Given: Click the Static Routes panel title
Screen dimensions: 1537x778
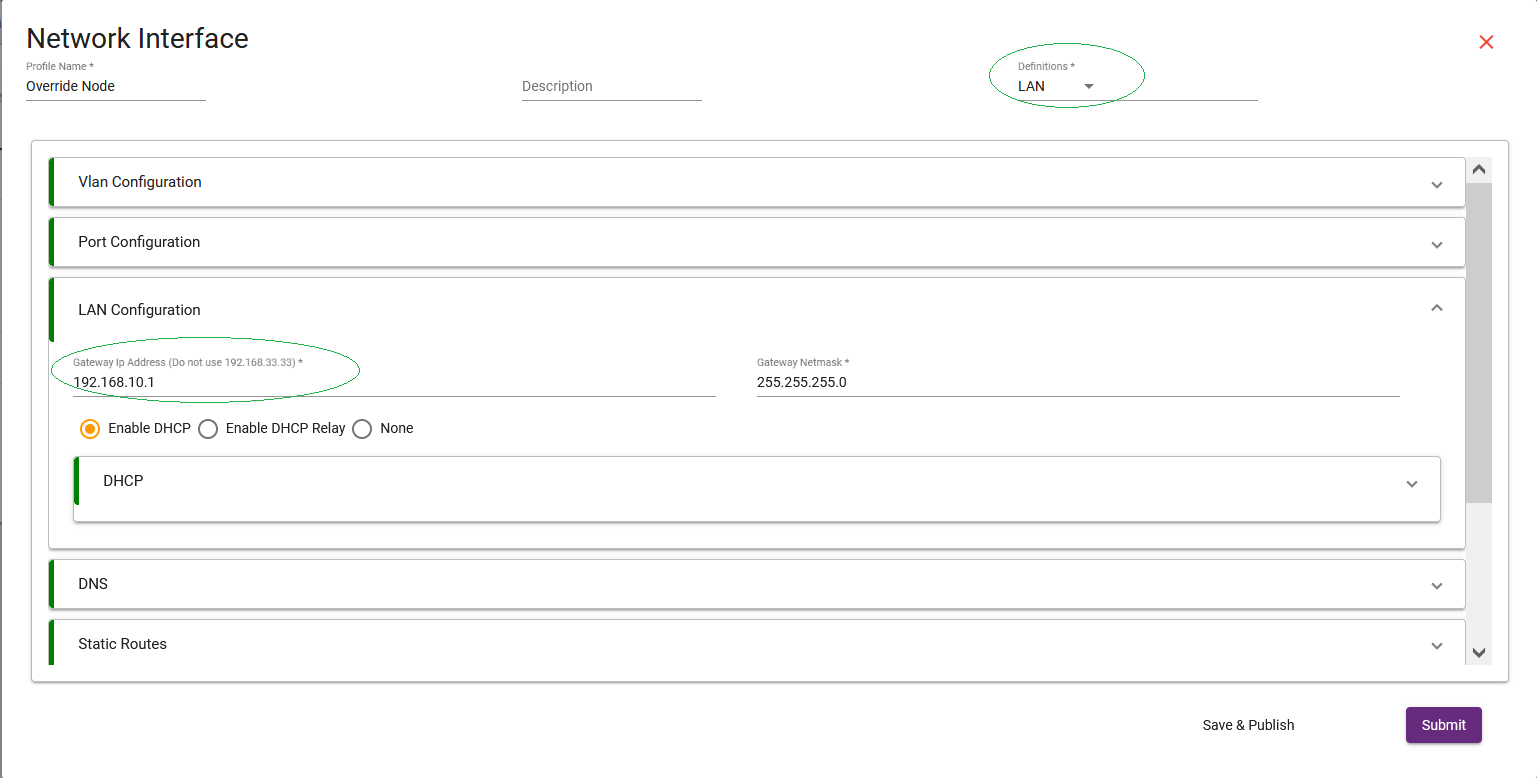Looking at the screenshot, I should 122,644.
